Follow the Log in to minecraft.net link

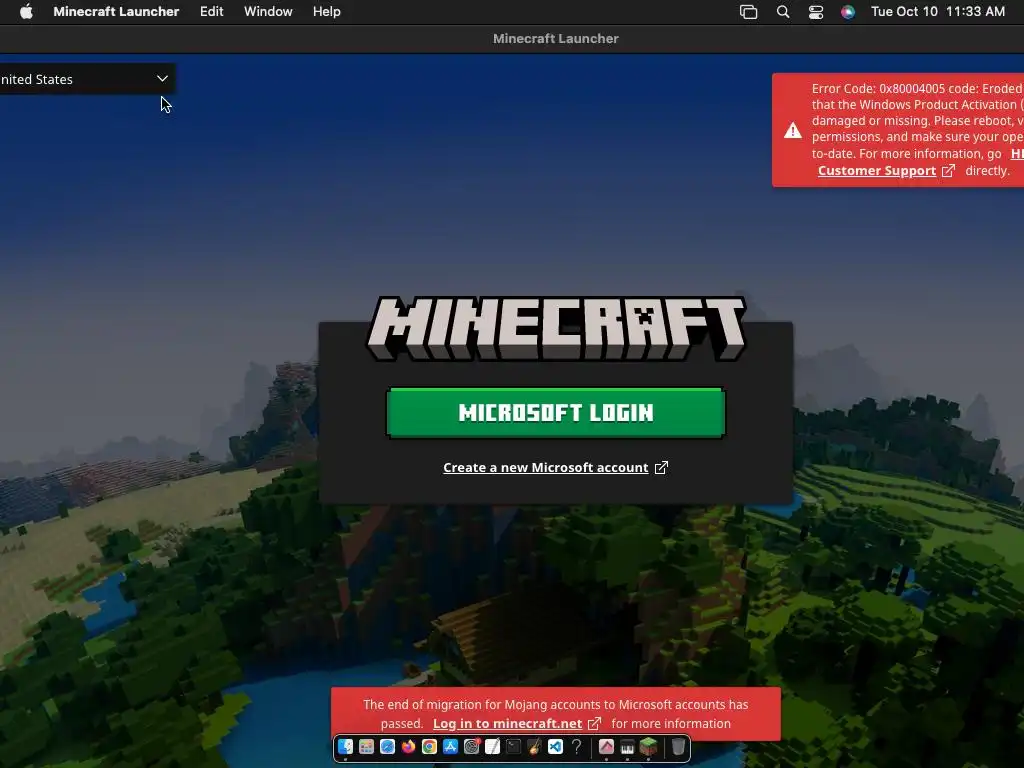click(507, 724)
